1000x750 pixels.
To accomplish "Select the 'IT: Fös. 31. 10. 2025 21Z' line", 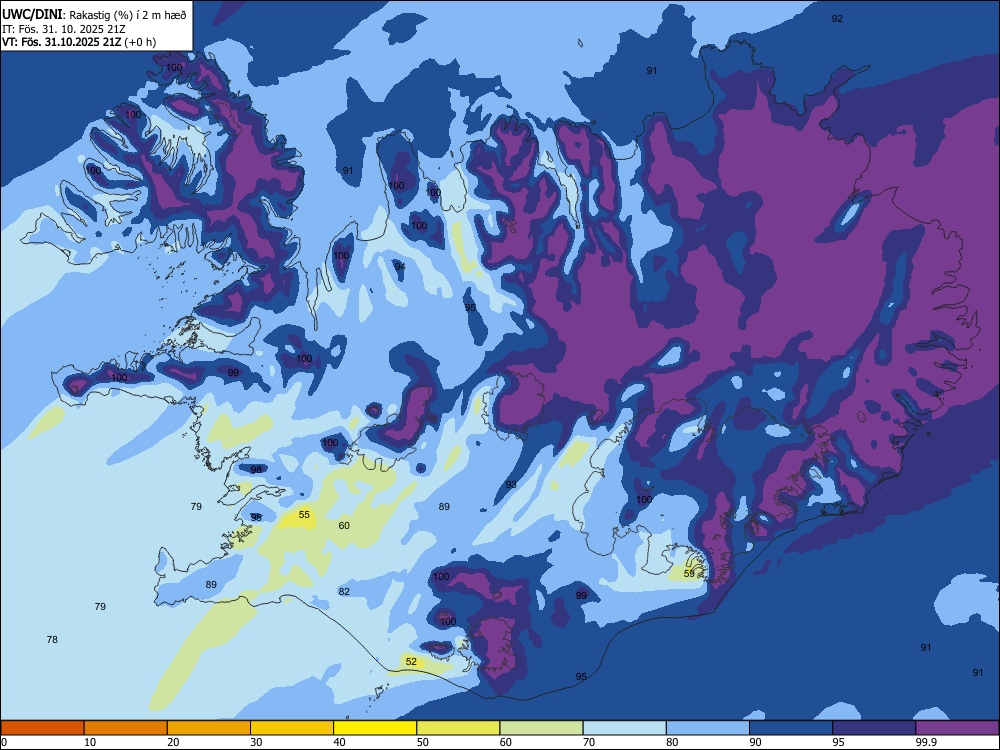I will (x=64, y=29).
